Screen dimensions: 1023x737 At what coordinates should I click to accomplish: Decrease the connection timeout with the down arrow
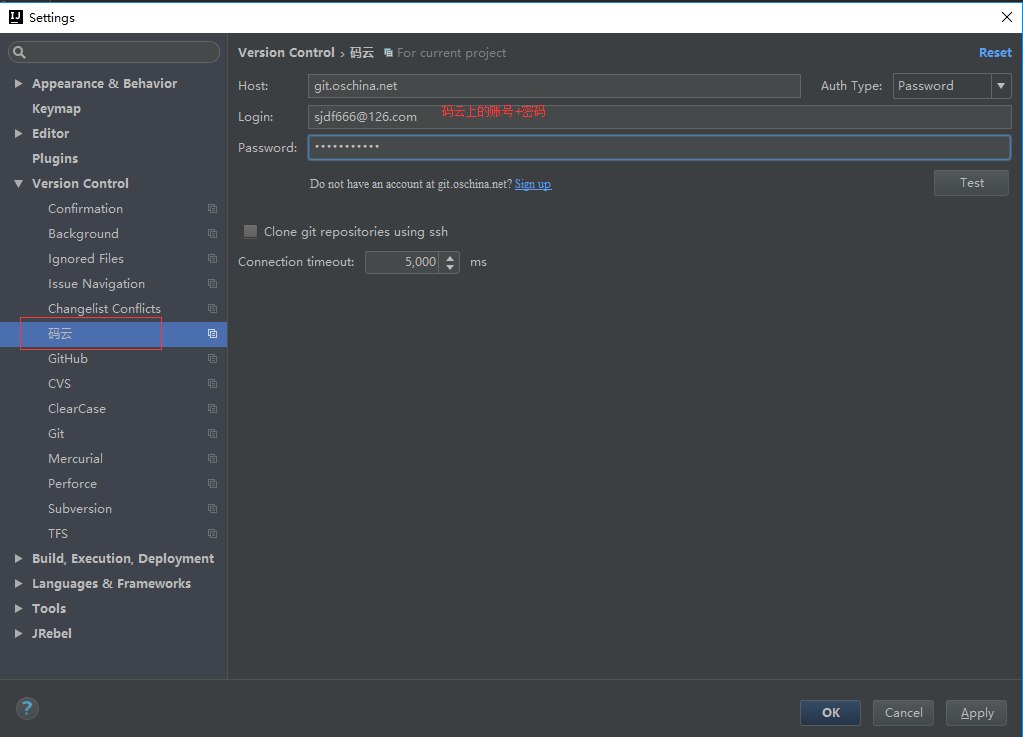tap(450, 267)
